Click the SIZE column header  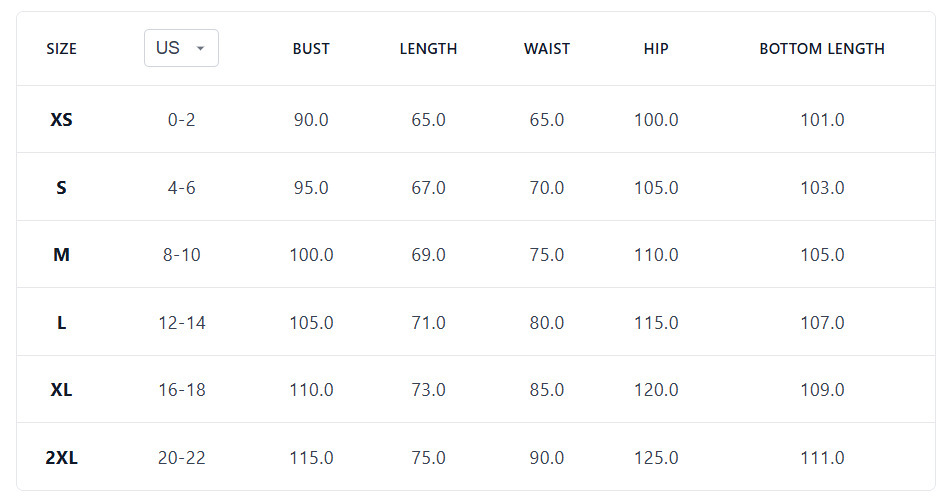coord(61,49)
